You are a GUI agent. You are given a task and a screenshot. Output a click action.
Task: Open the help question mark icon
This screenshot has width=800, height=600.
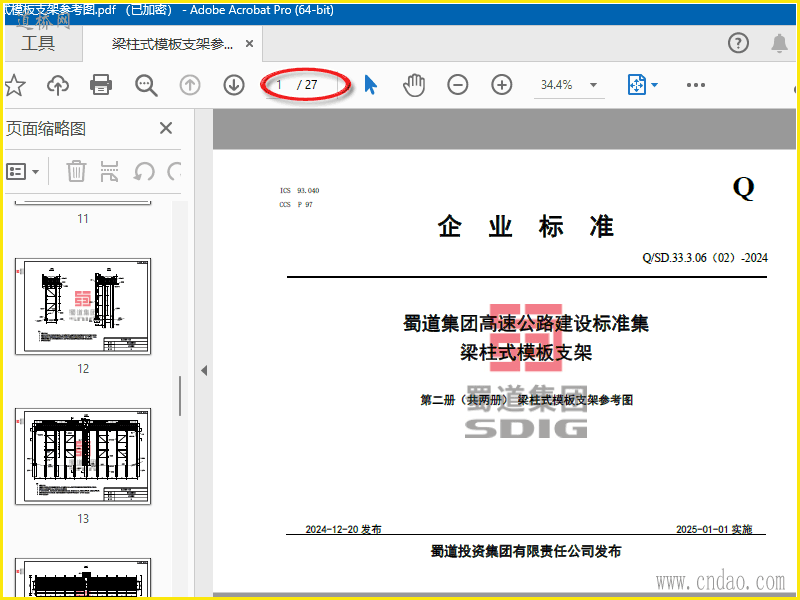point(738,43)
